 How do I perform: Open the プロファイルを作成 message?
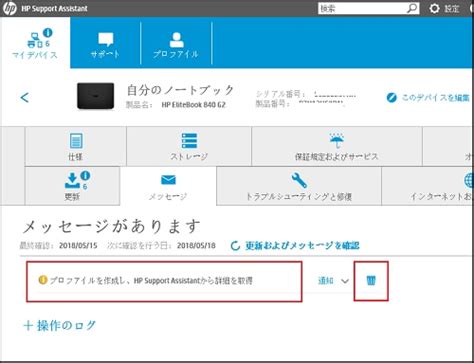pyautogui.click(x=164, y=282)
